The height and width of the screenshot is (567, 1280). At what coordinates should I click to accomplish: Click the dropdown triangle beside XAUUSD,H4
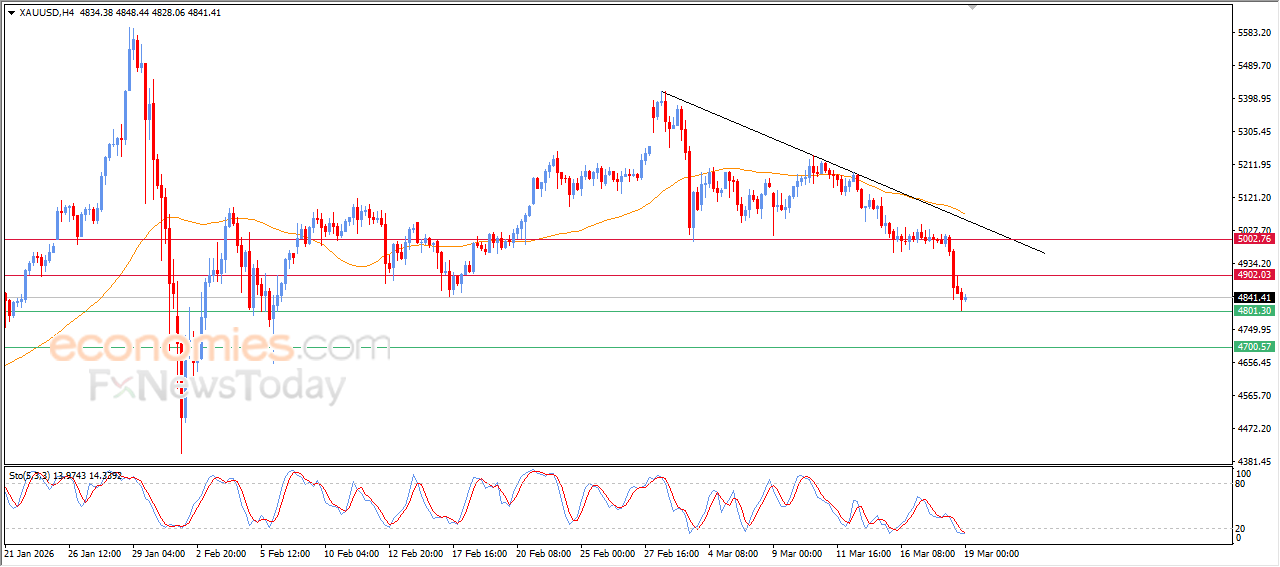(12, 13)
